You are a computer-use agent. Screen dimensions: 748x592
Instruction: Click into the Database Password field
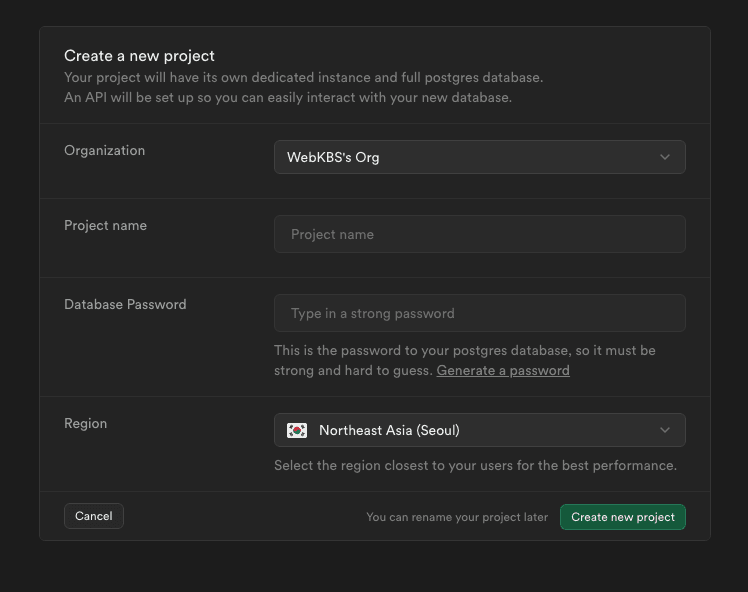pos(479,313)
